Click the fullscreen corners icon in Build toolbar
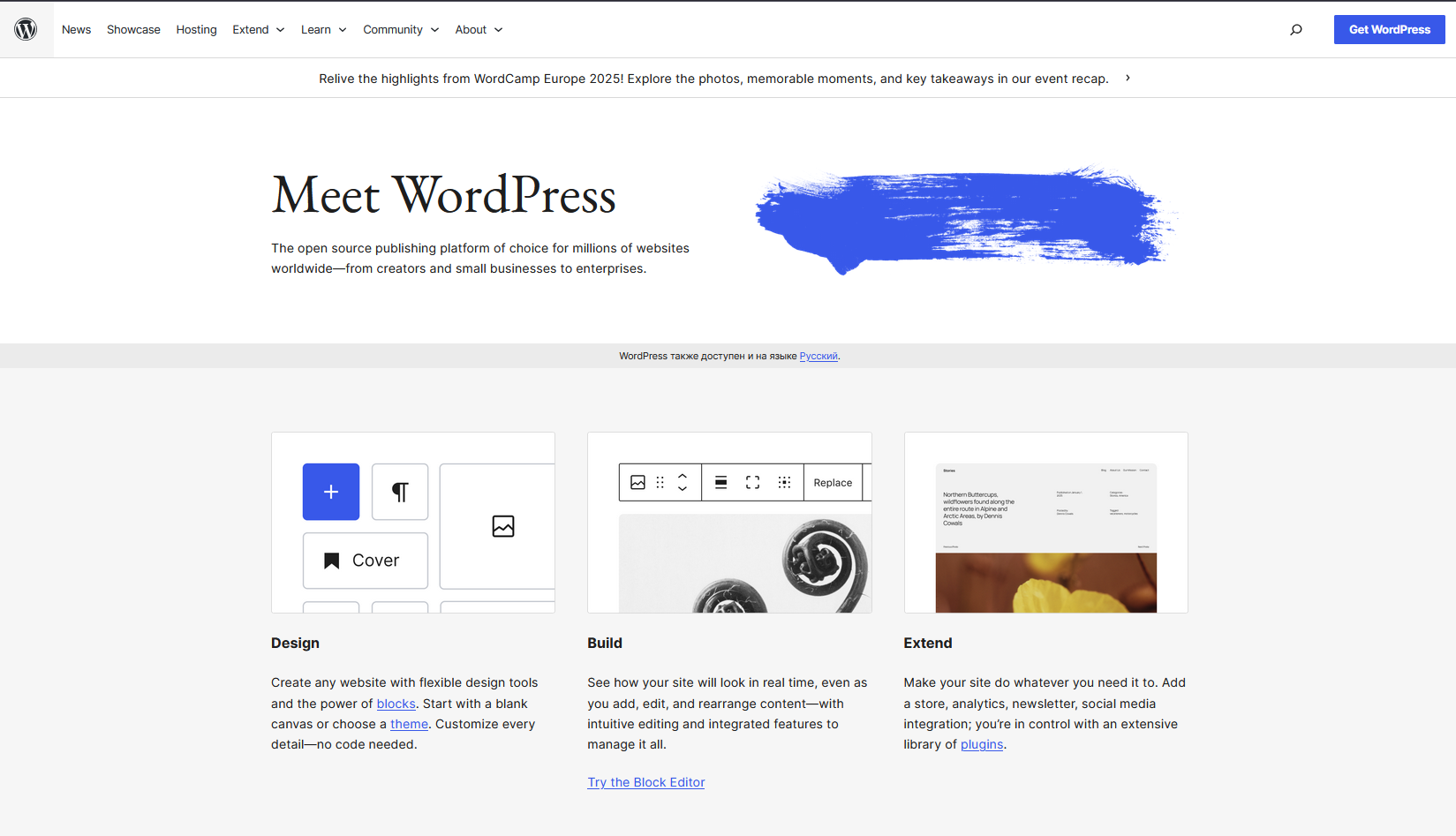Image resolution: width=1456 pixels, height=836 pixels. point(752,482)
